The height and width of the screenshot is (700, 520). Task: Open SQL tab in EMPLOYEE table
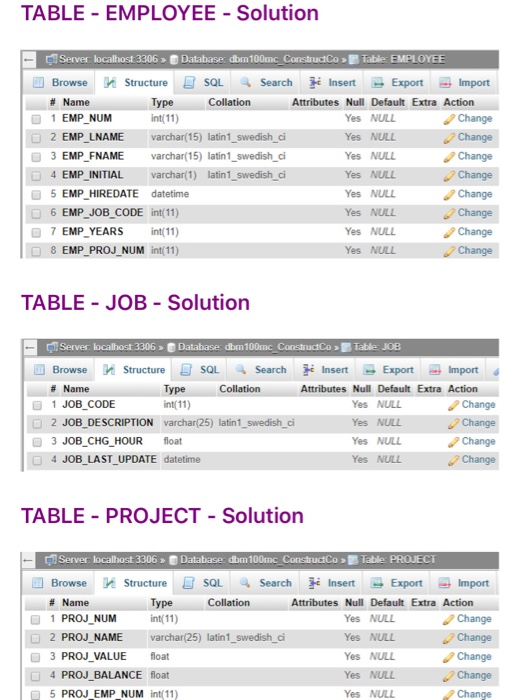(x=203, y=83)
